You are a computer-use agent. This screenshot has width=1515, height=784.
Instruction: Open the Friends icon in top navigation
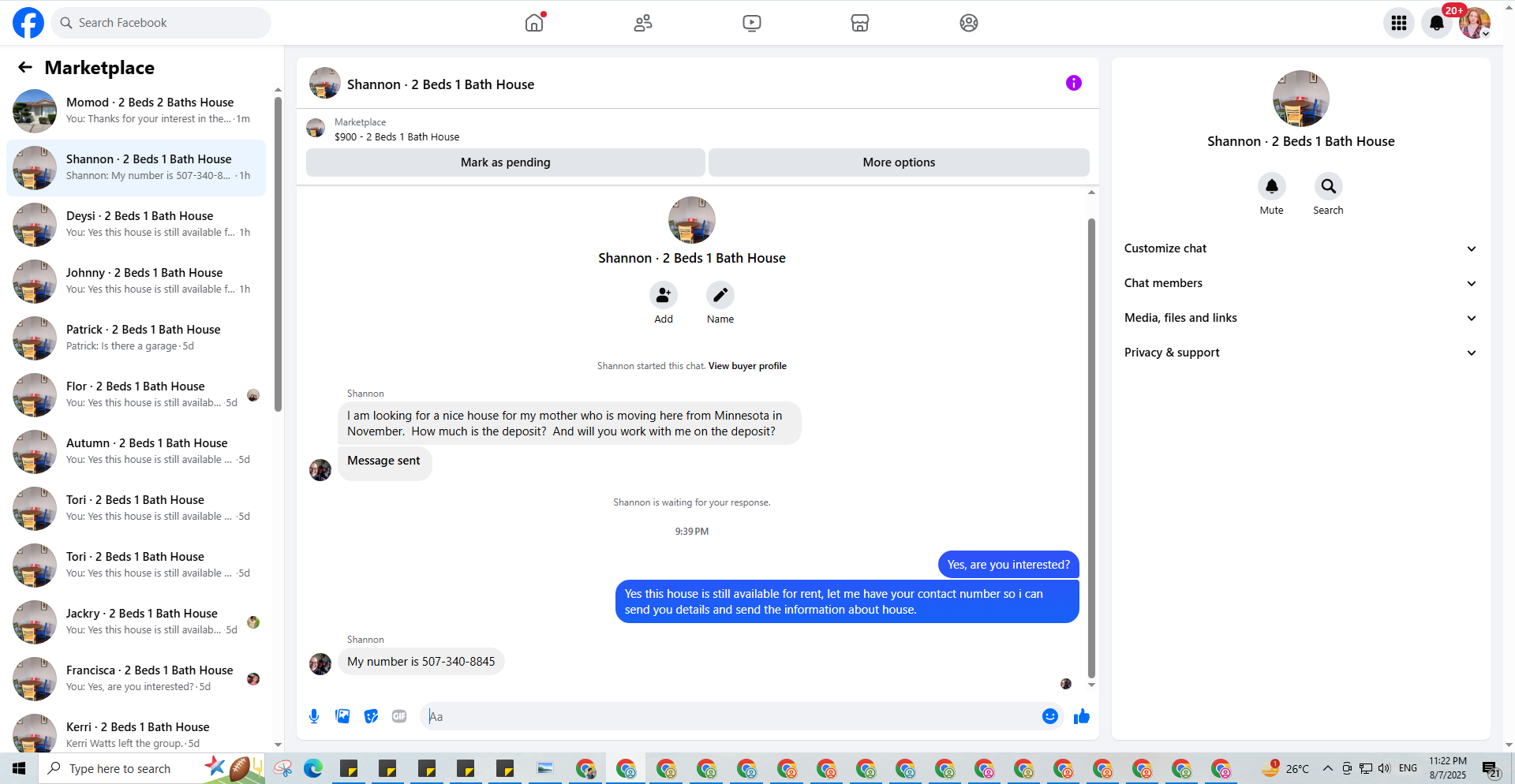(x=643, y=23)
